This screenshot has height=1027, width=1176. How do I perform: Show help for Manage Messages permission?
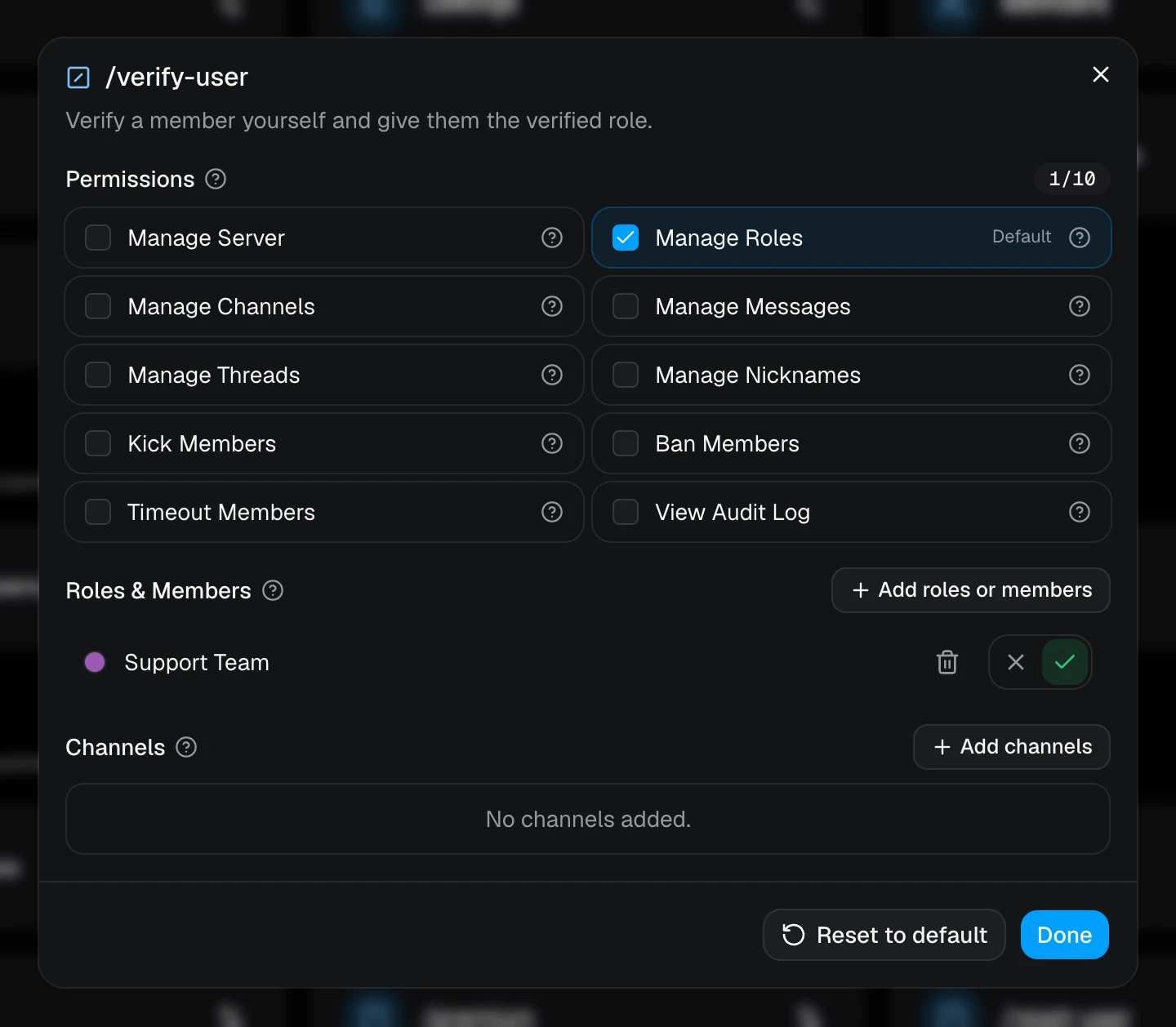(x=1080, y=306)
